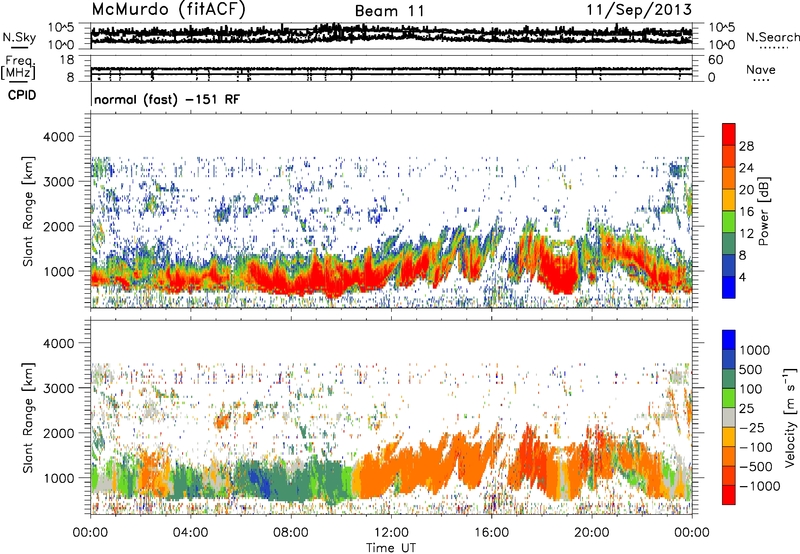Click the 'Beam 11' label
Image resolution: width=800 pixels, height=554 pixels.
390,11
